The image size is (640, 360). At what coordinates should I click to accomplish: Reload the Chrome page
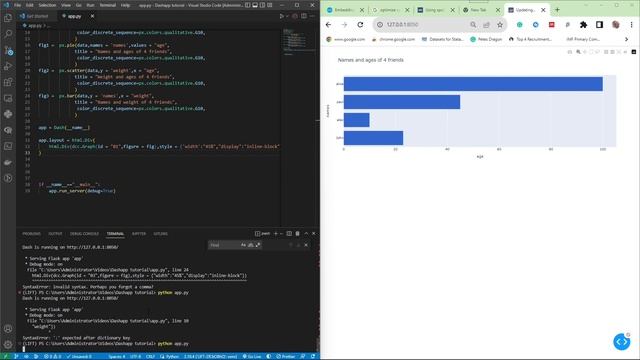(360, 25)
